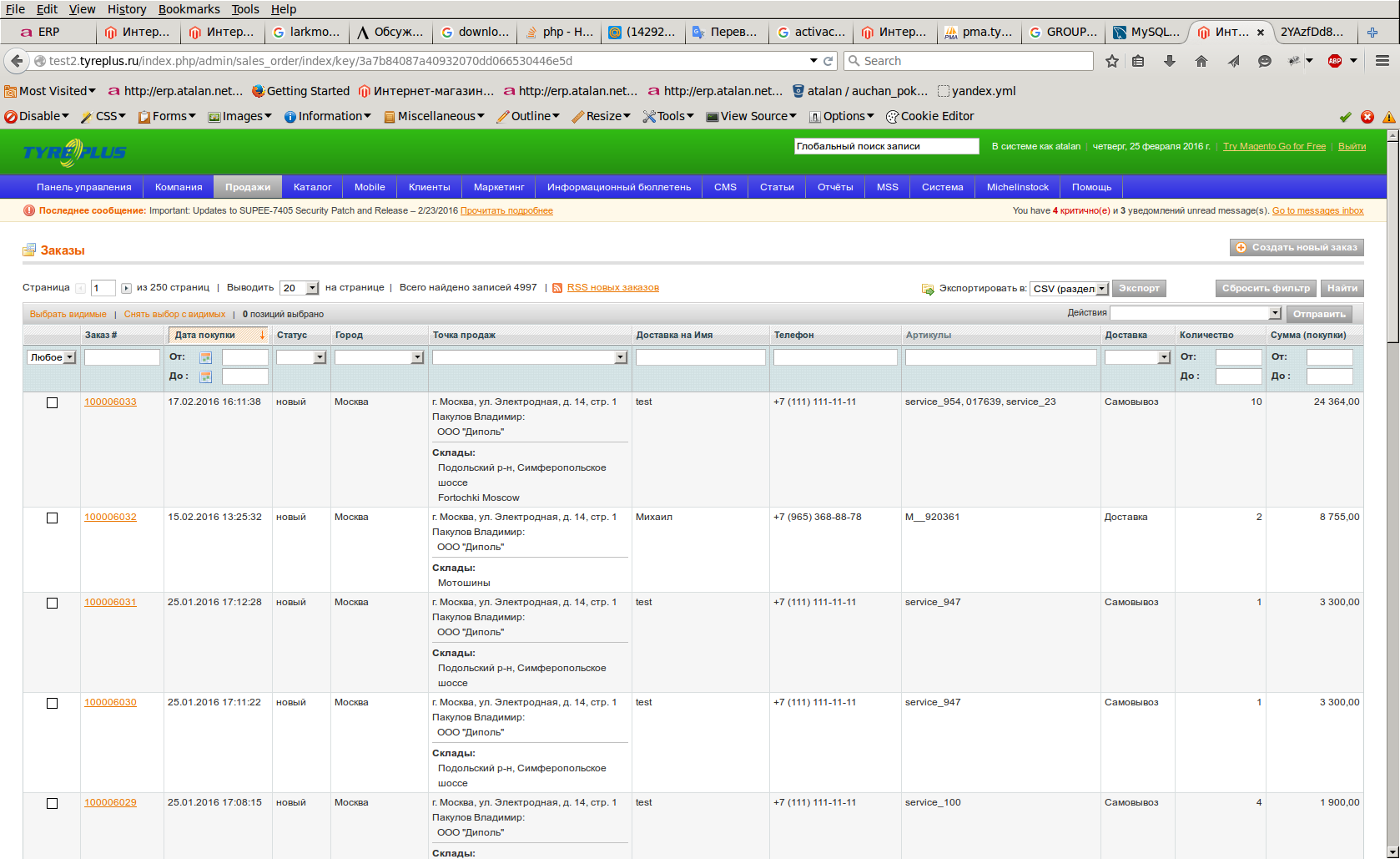Open the Каталог admin menu

tap(313, 187)
